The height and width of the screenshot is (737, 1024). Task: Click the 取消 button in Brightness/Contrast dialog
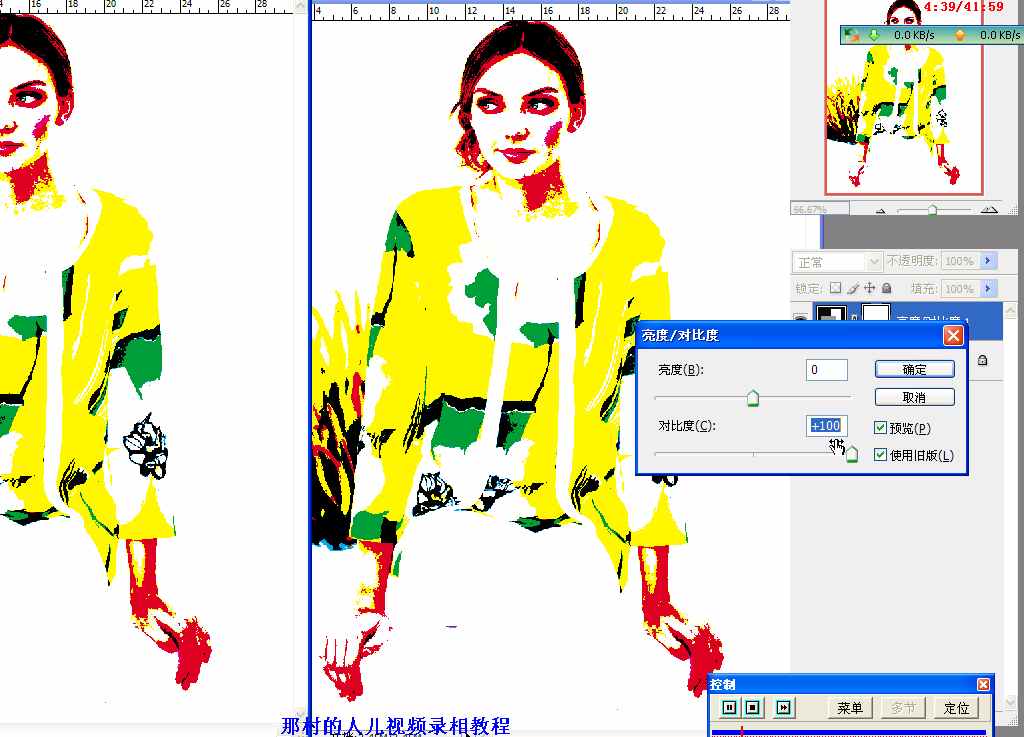[914, 397]
